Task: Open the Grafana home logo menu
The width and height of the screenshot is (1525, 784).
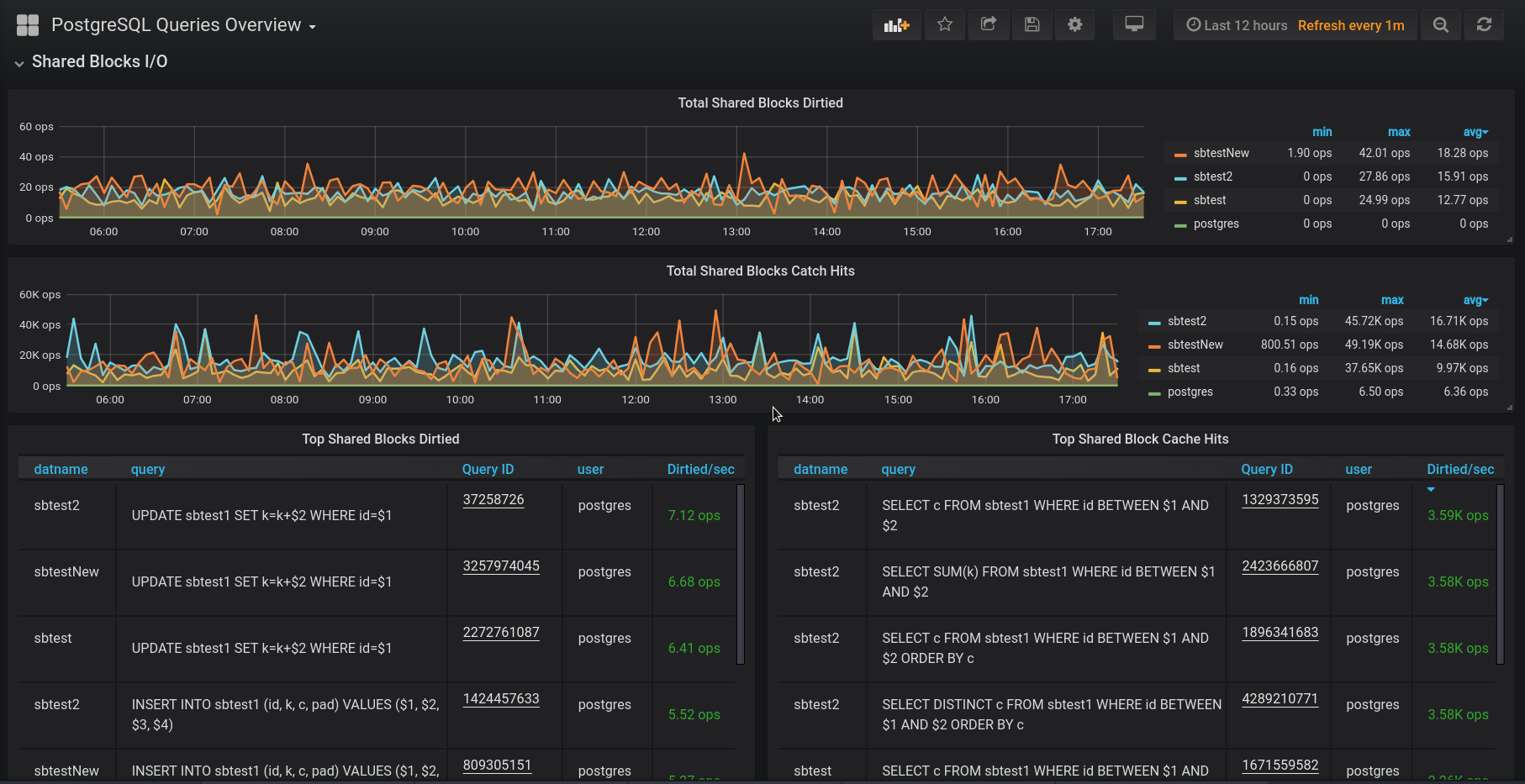Action: point(28,25)
